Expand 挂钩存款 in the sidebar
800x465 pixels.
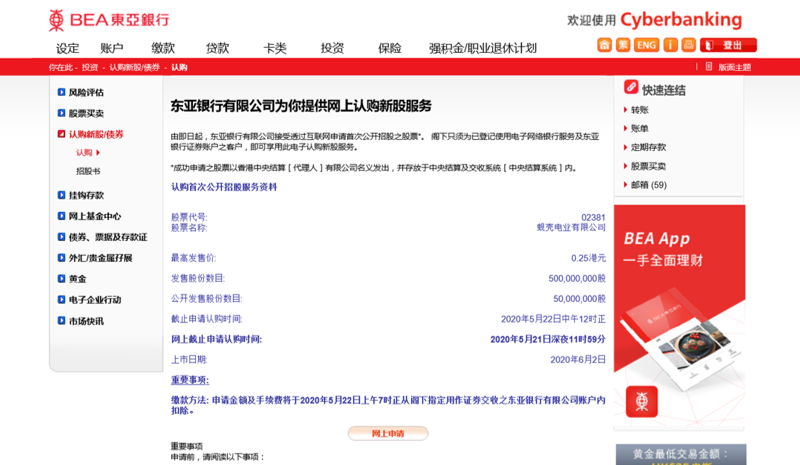click(81, 195)
